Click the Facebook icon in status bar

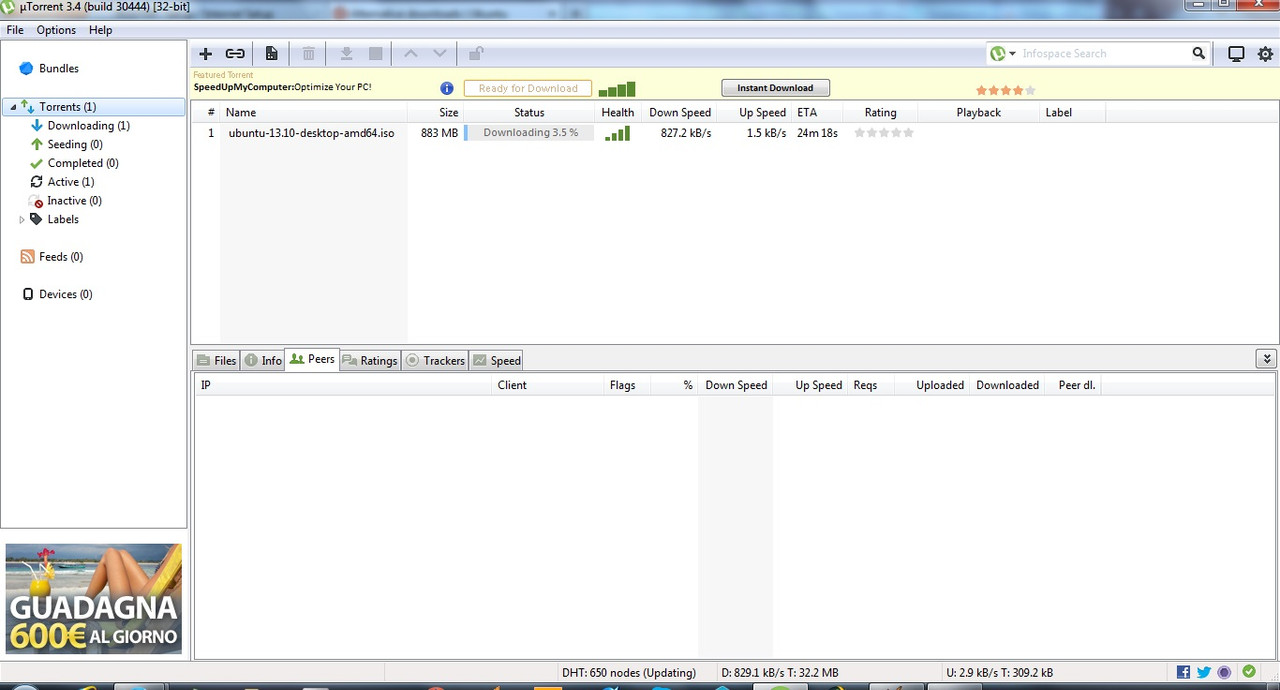1183,673
